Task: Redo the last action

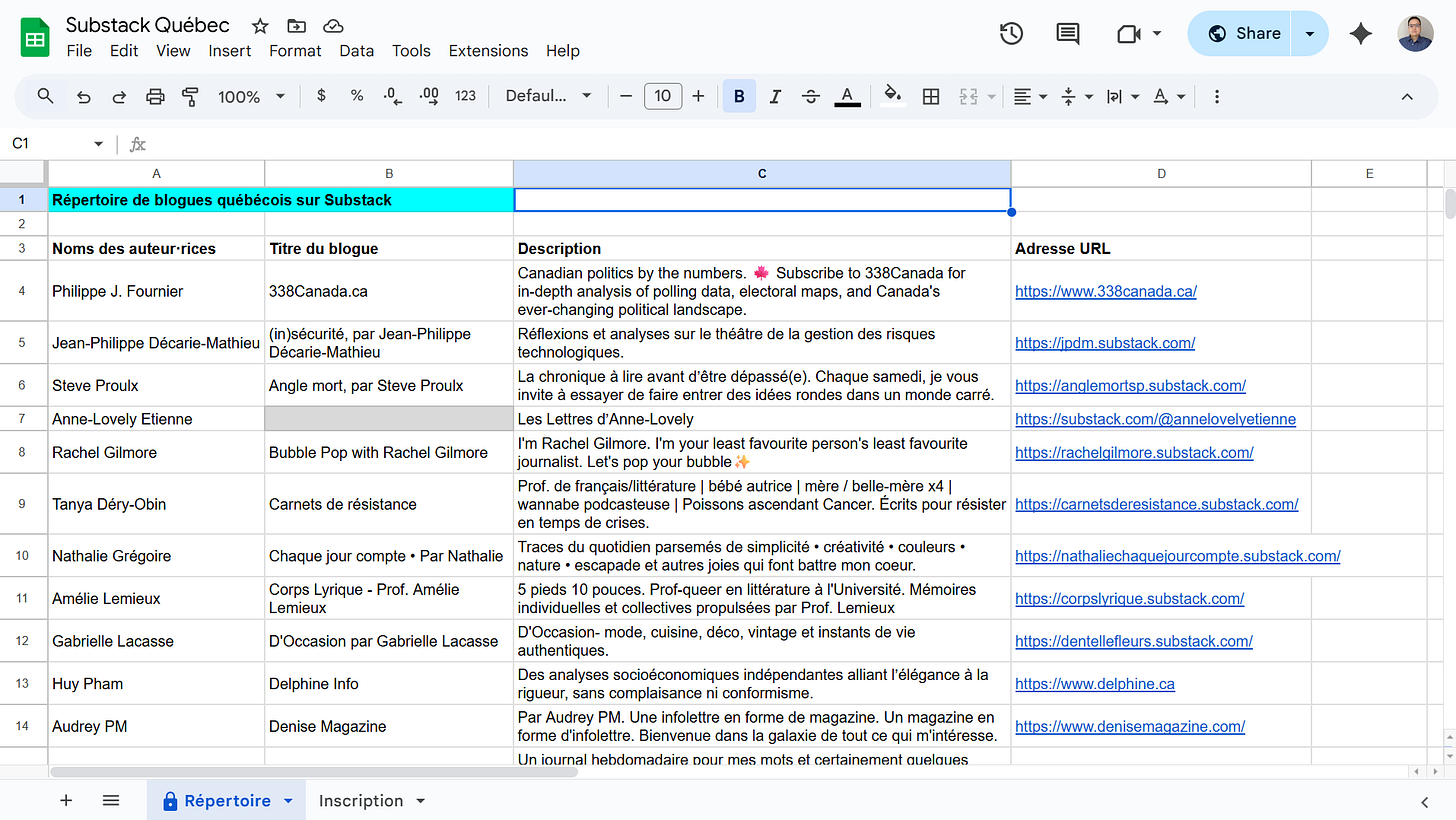Action: click(119, 96)
